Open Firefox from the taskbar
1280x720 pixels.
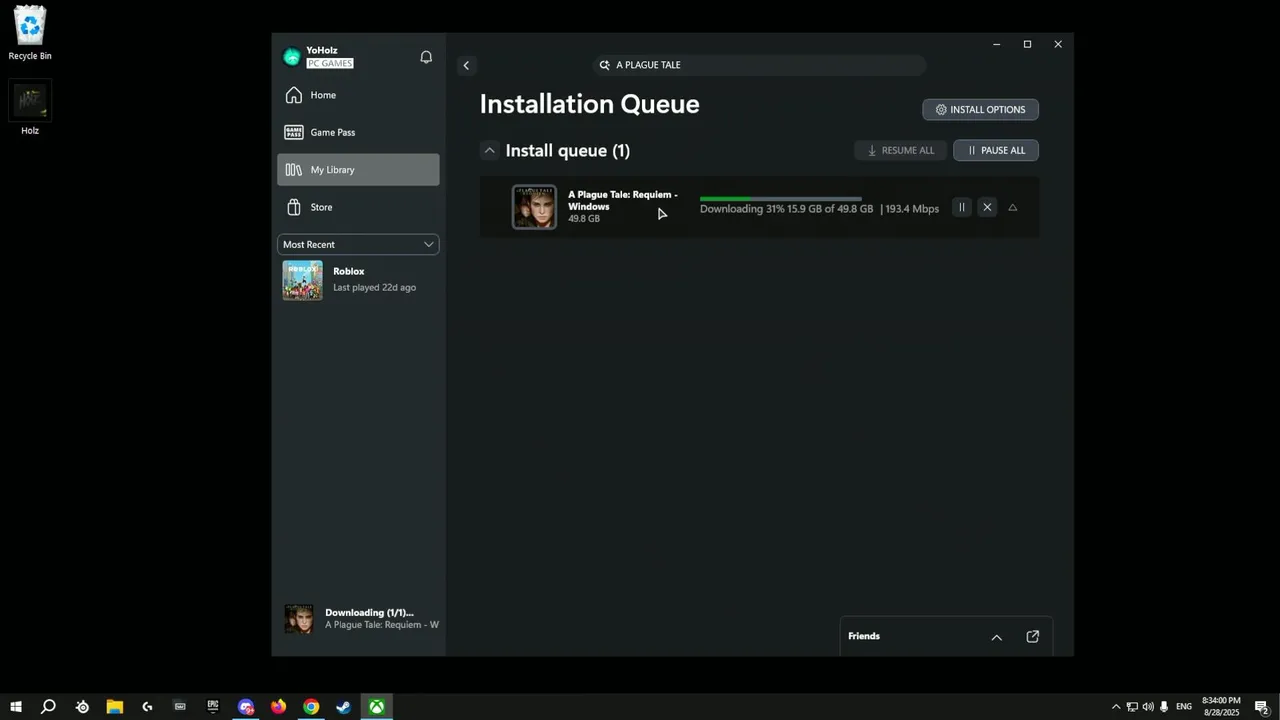(x=278, y=707)
